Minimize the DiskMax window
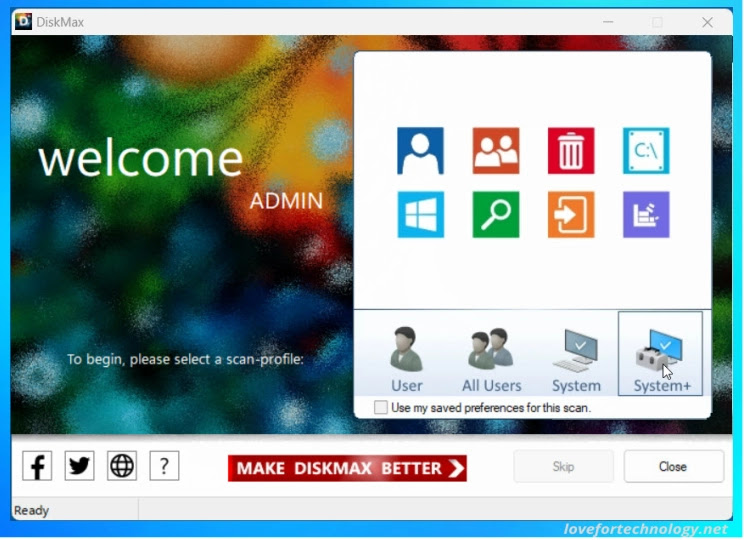The width and height of the screenshot is (744, 540). pyautogui.click(x=608, y=22)
